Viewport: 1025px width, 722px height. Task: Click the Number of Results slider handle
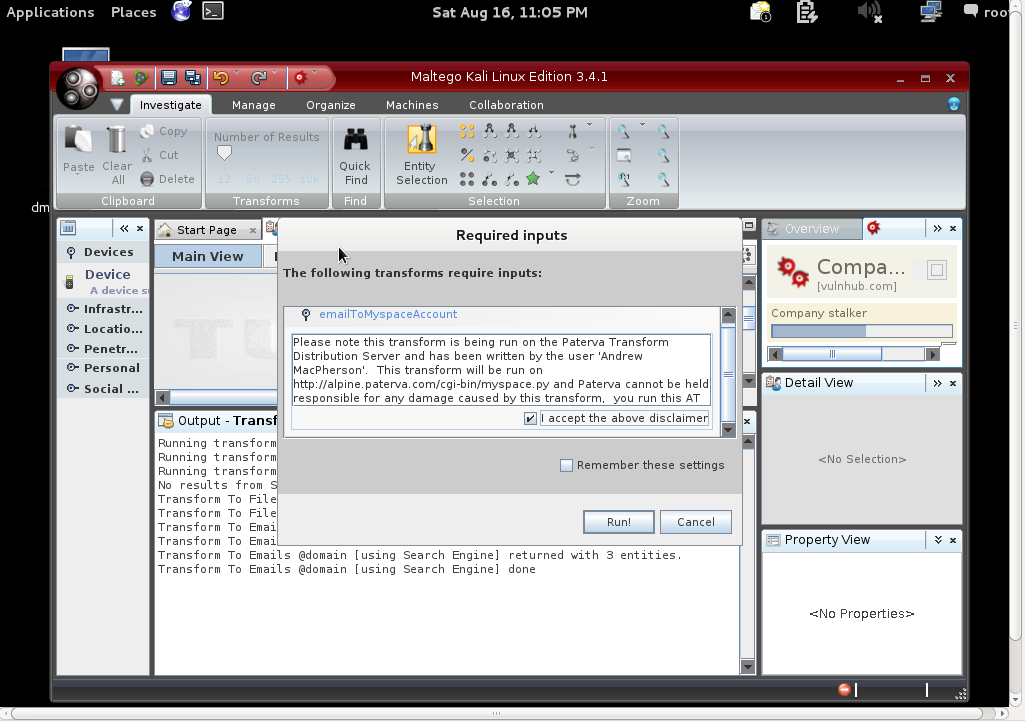(x=224, y=153)
